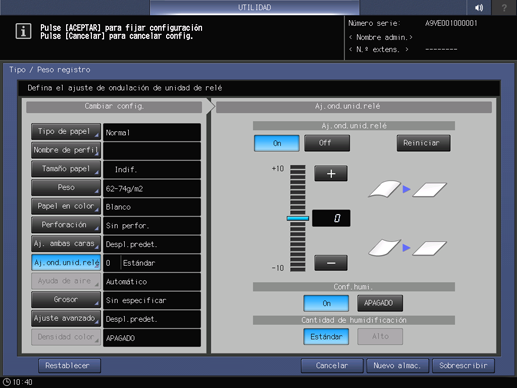This screenshot has height=388, width=517.
Task: Click the information icon near the message
Action: (23, 32)
